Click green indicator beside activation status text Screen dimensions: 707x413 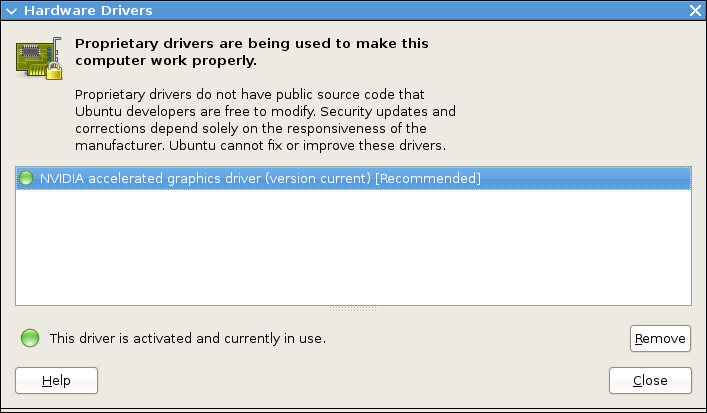click(30, 338)
